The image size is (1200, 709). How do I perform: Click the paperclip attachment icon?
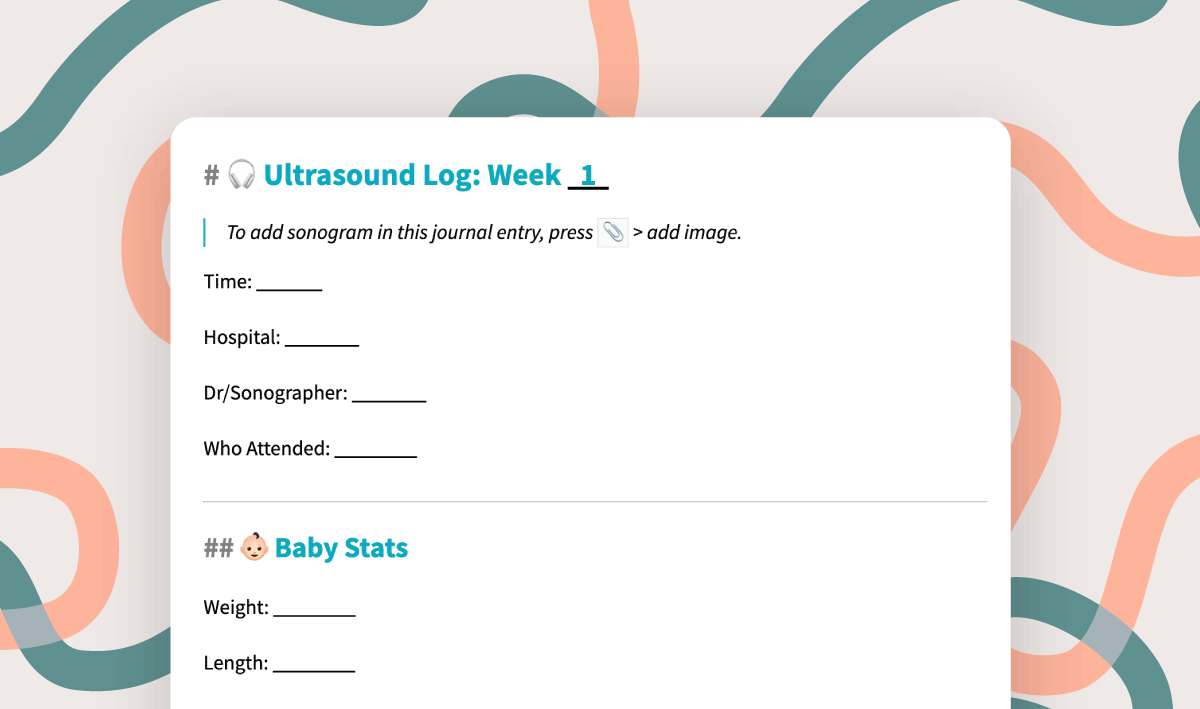coord(613,232)
